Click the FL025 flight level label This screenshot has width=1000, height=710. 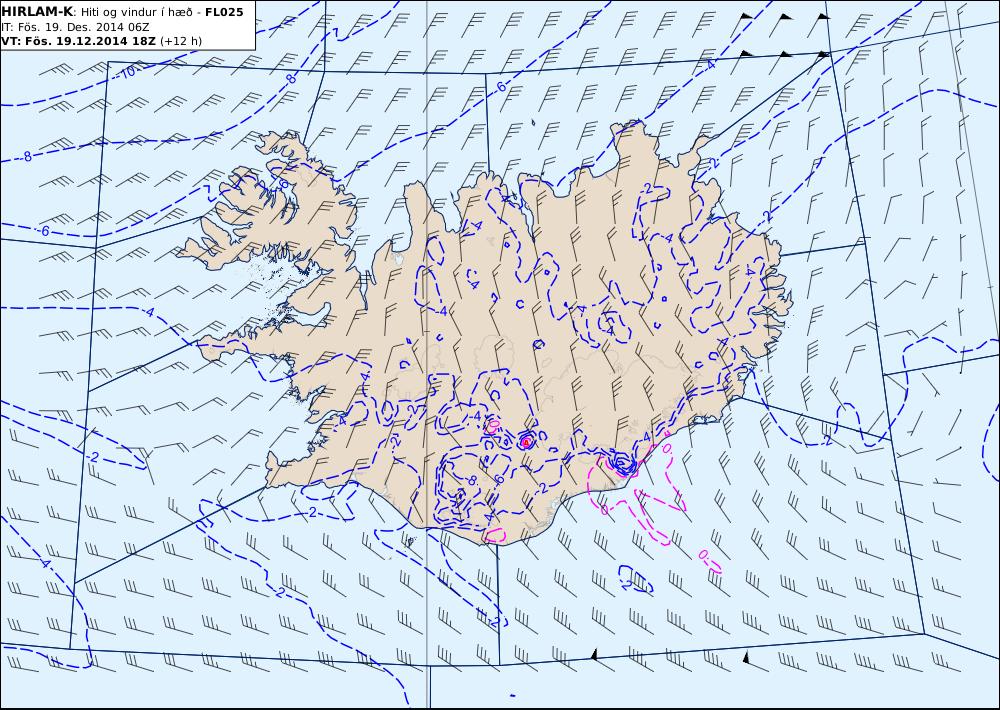click(224, 12)
